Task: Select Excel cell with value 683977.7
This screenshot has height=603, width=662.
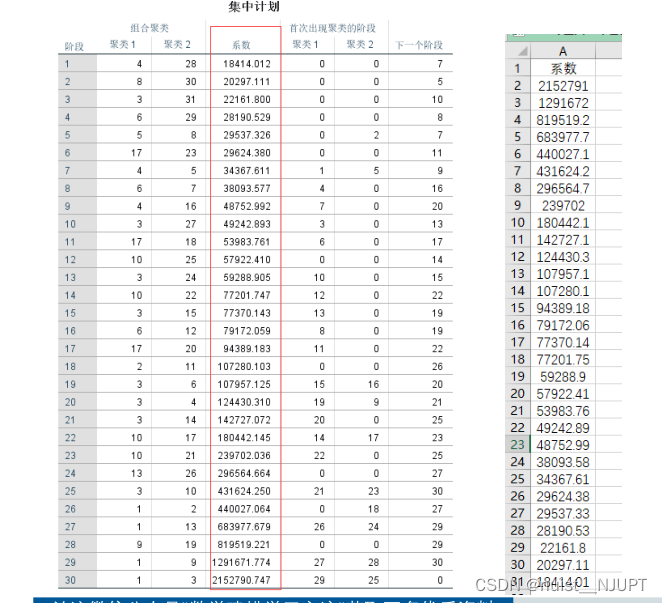Action: point(563,137)
